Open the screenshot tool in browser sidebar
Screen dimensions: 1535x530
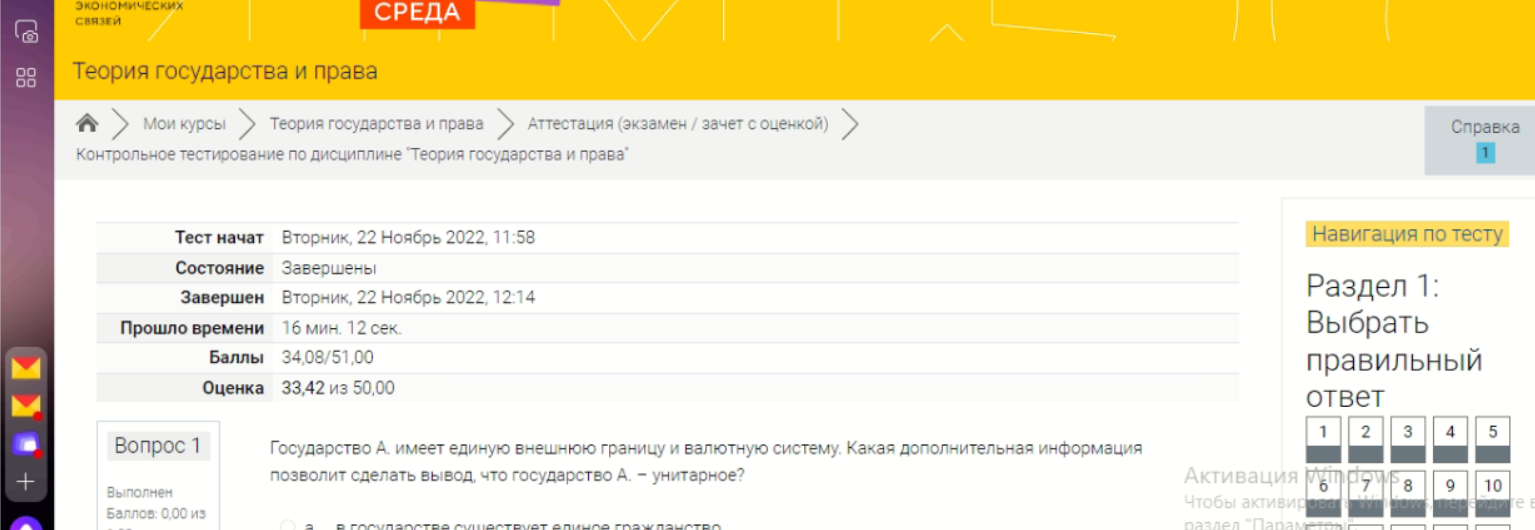pos(26,32)
